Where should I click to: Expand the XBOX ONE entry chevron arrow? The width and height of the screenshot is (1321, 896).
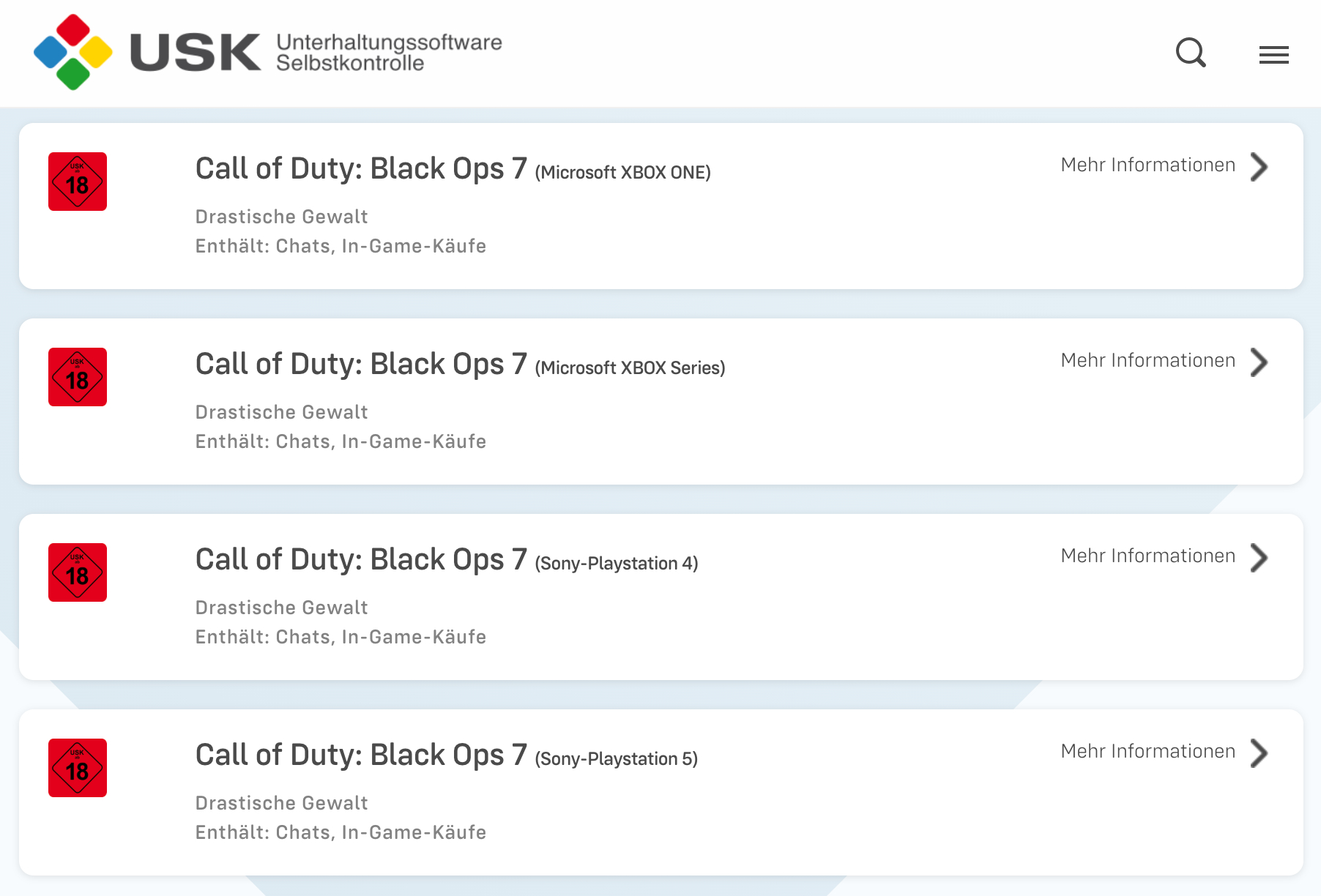[1259, 167]
